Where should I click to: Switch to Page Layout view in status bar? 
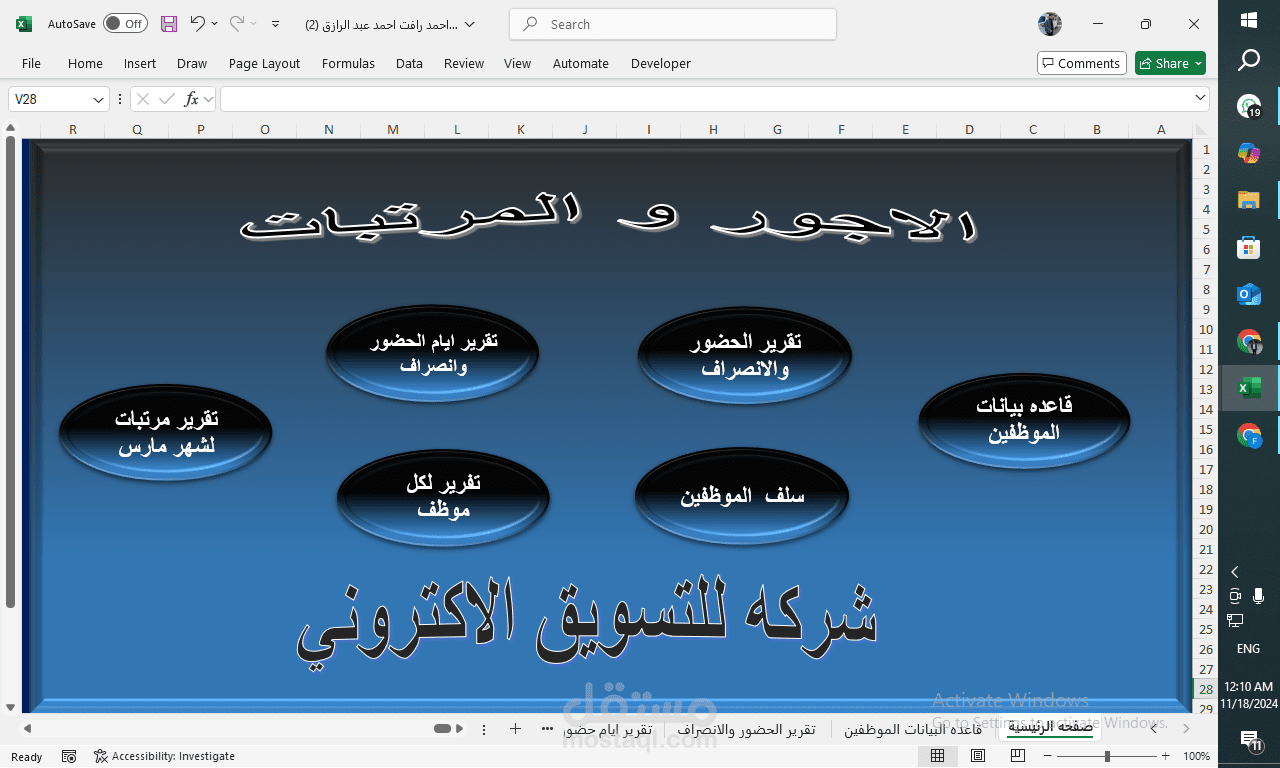(978, 756)
